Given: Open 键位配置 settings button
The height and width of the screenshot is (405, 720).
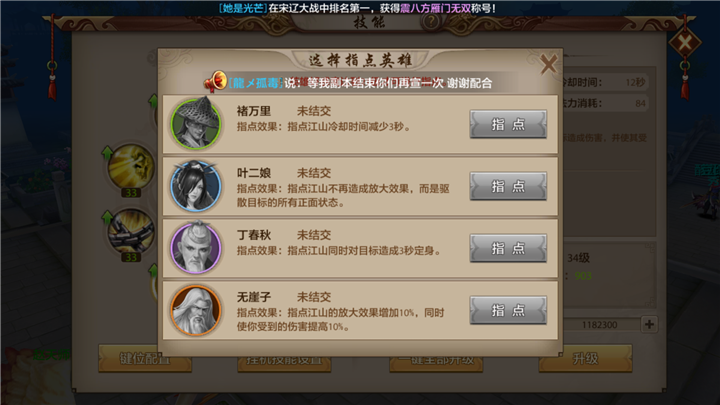Looking at the screenshot, I should 145,358.
